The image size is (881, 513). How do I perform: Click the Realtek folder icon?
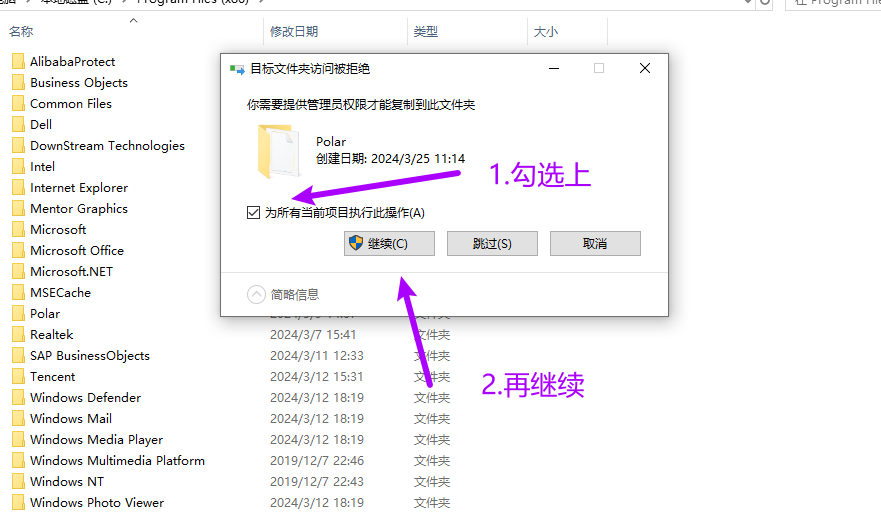point(19,334)
